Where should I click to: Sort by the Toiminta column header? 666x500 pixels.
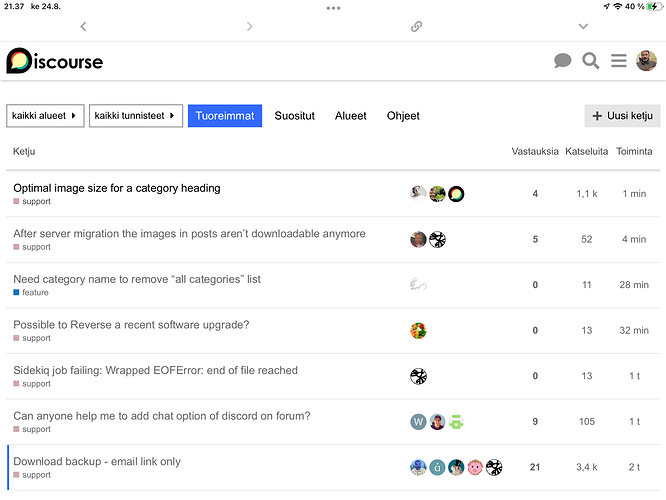(634, 151)
